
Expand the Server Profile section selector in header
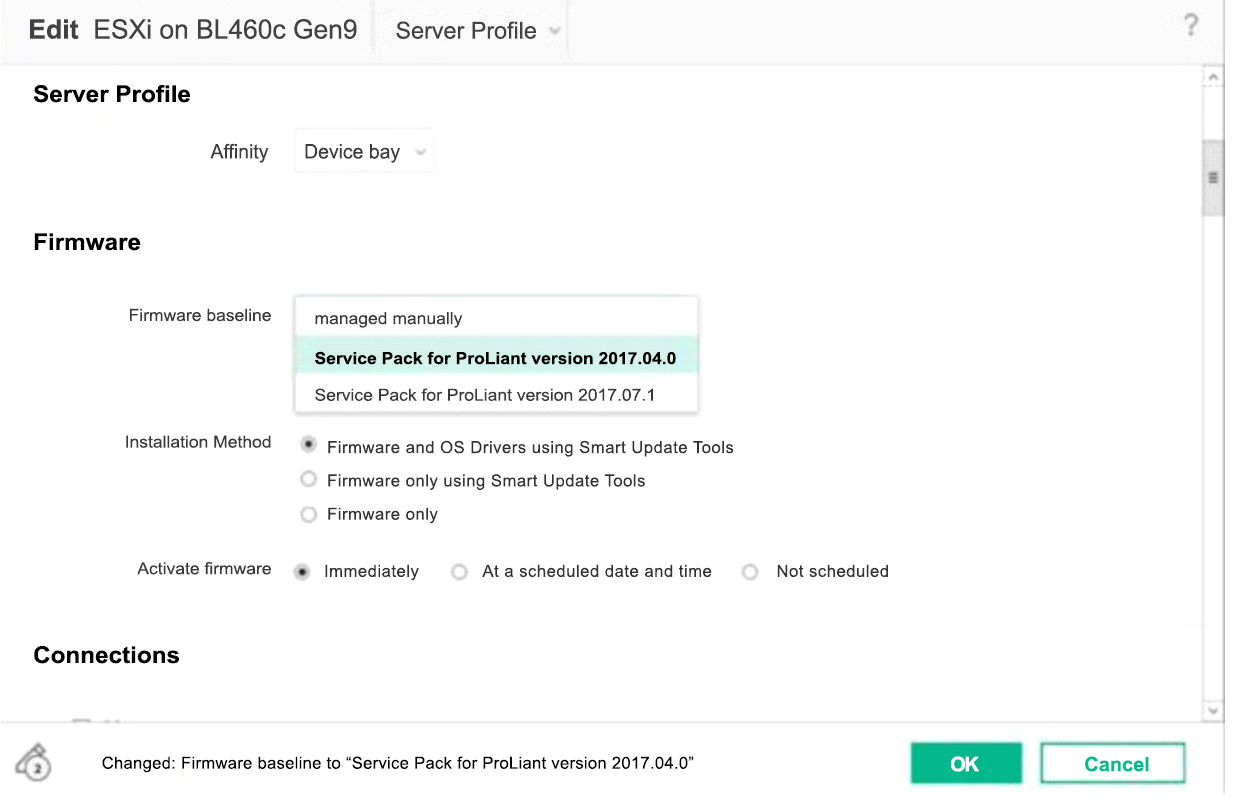477,31
